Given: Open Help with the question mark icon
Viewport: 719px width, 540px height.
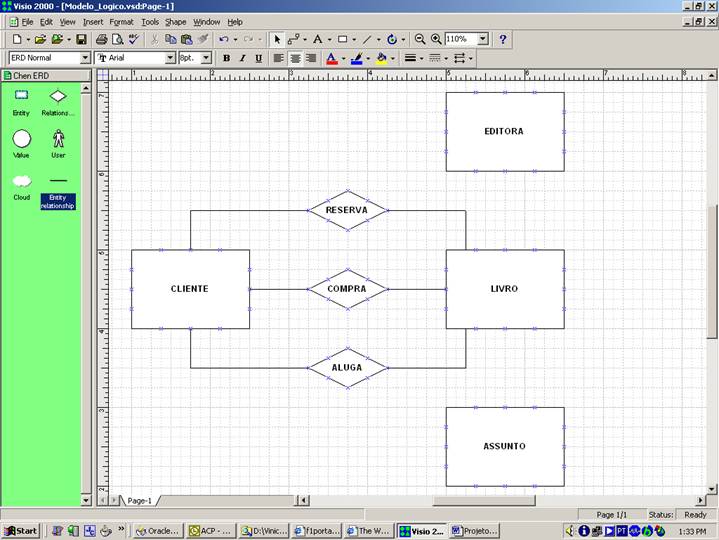Looking at the screenshot, I should tap(503, 39).
